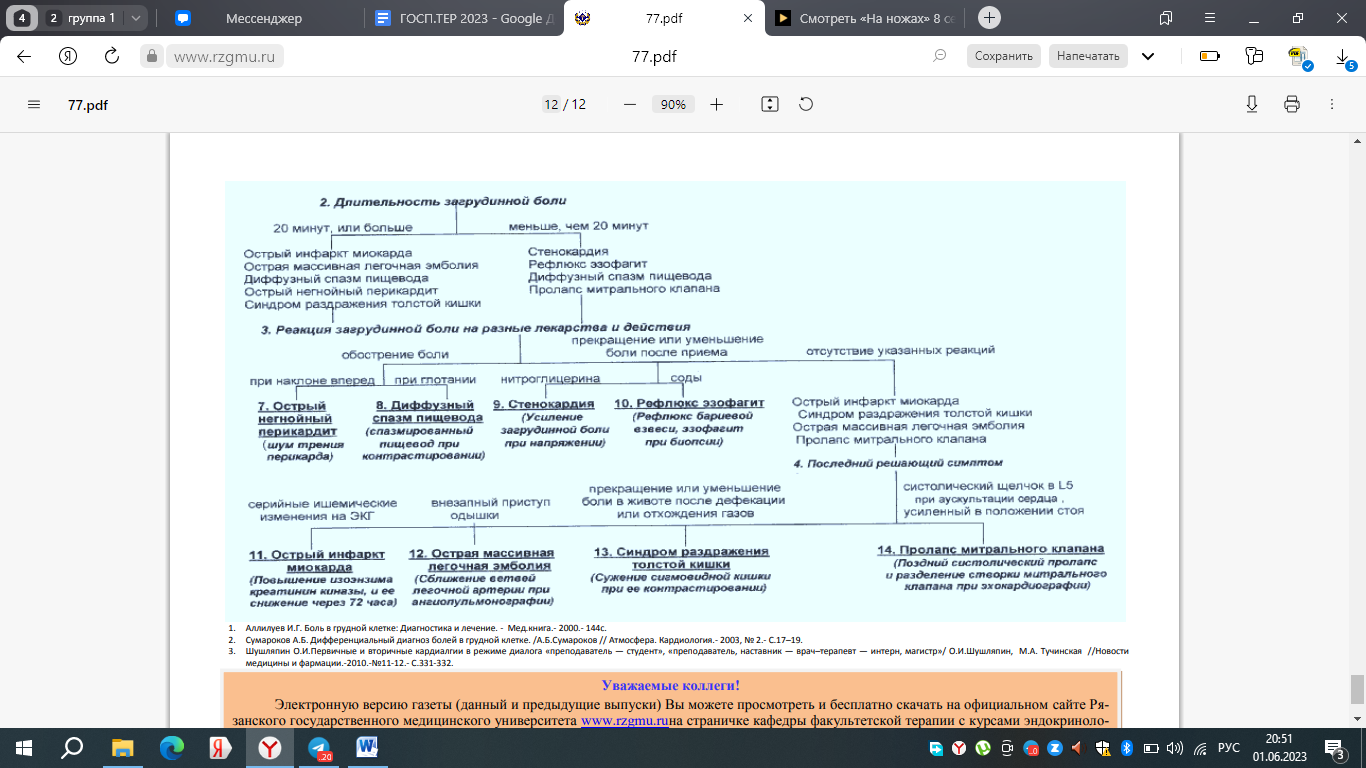Open clock showing 20:51 01.06.2023
The width and height of the screenshot is (1366, 768).
pyautogui.click(x=1279, y=747)
